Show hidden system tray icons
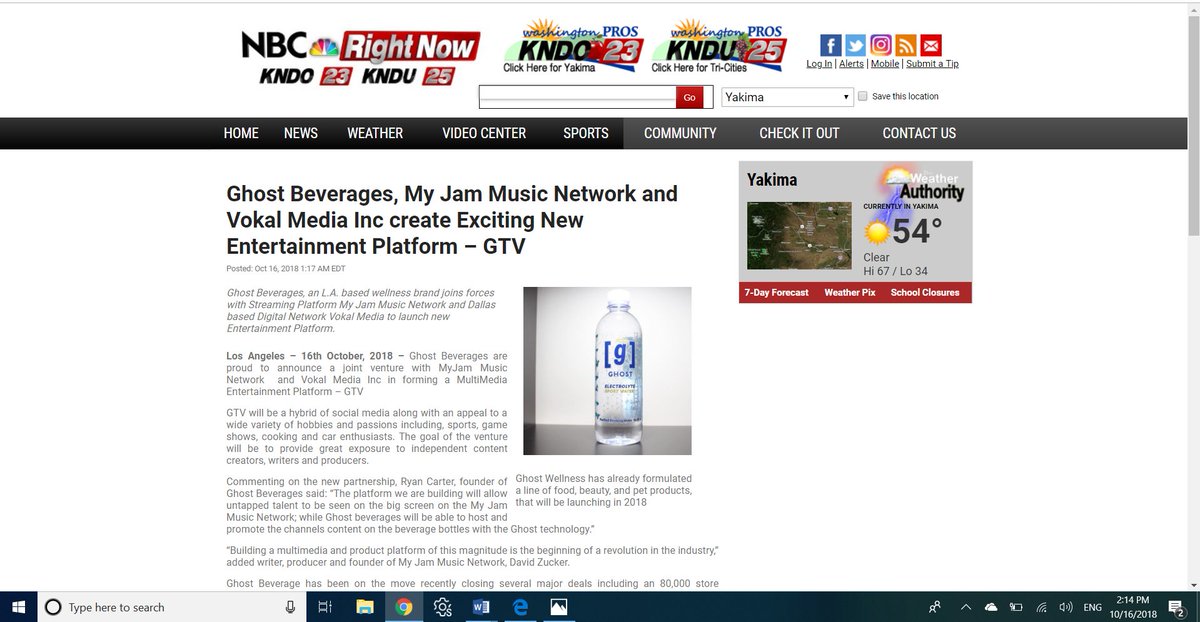This screenshot has height=622, width=1200. pos(966,607)
